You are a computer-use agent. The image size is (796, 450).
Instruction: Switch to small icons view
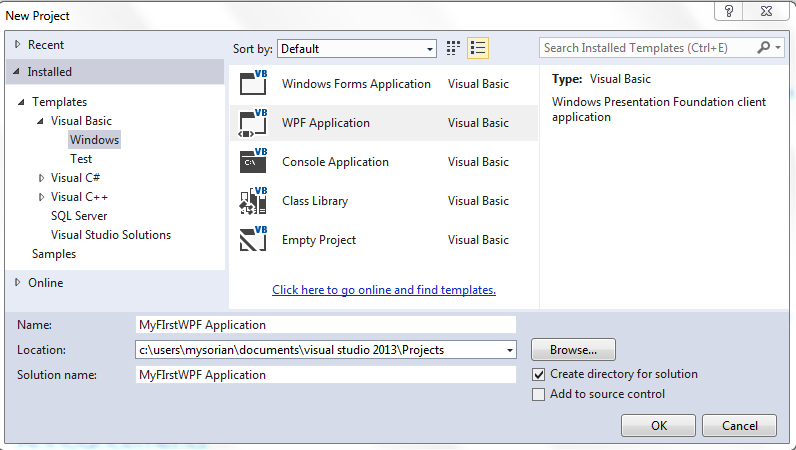point(453,48)
